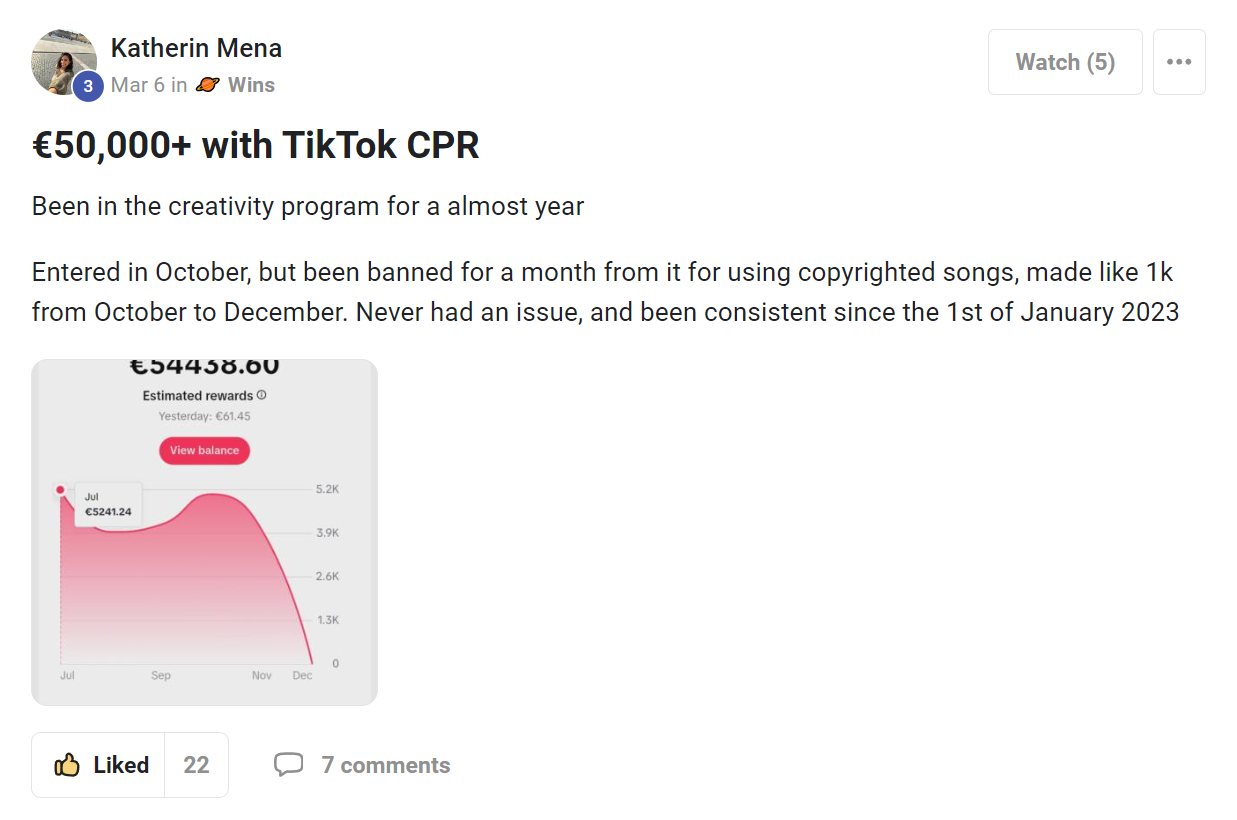The height and width of the screenshot is (820, 1237).
Task: Click the red Jul data point on the chart
Action: [60, 490]
